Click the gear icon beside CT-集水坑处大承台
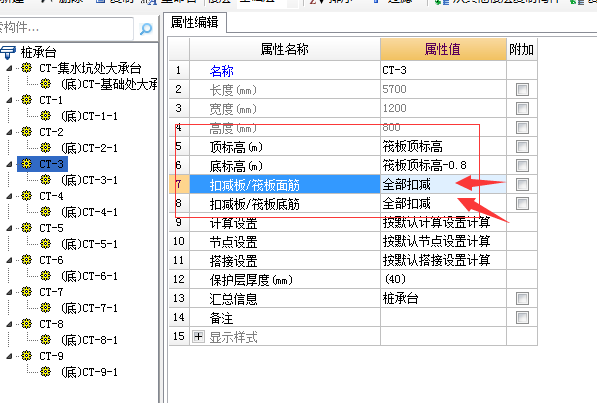597x403 pixels. (x=26, y=68)
